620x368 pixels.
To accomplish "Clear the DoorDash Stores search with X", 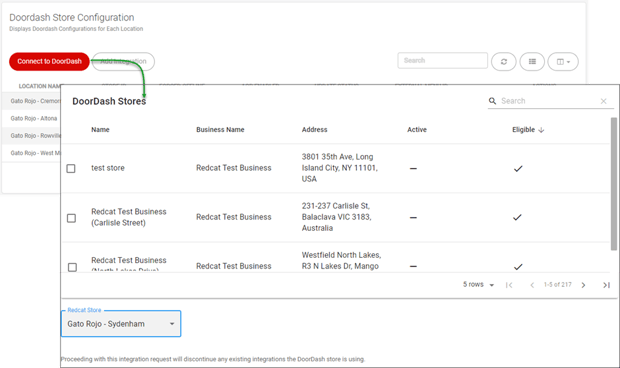I will point(603,101).
